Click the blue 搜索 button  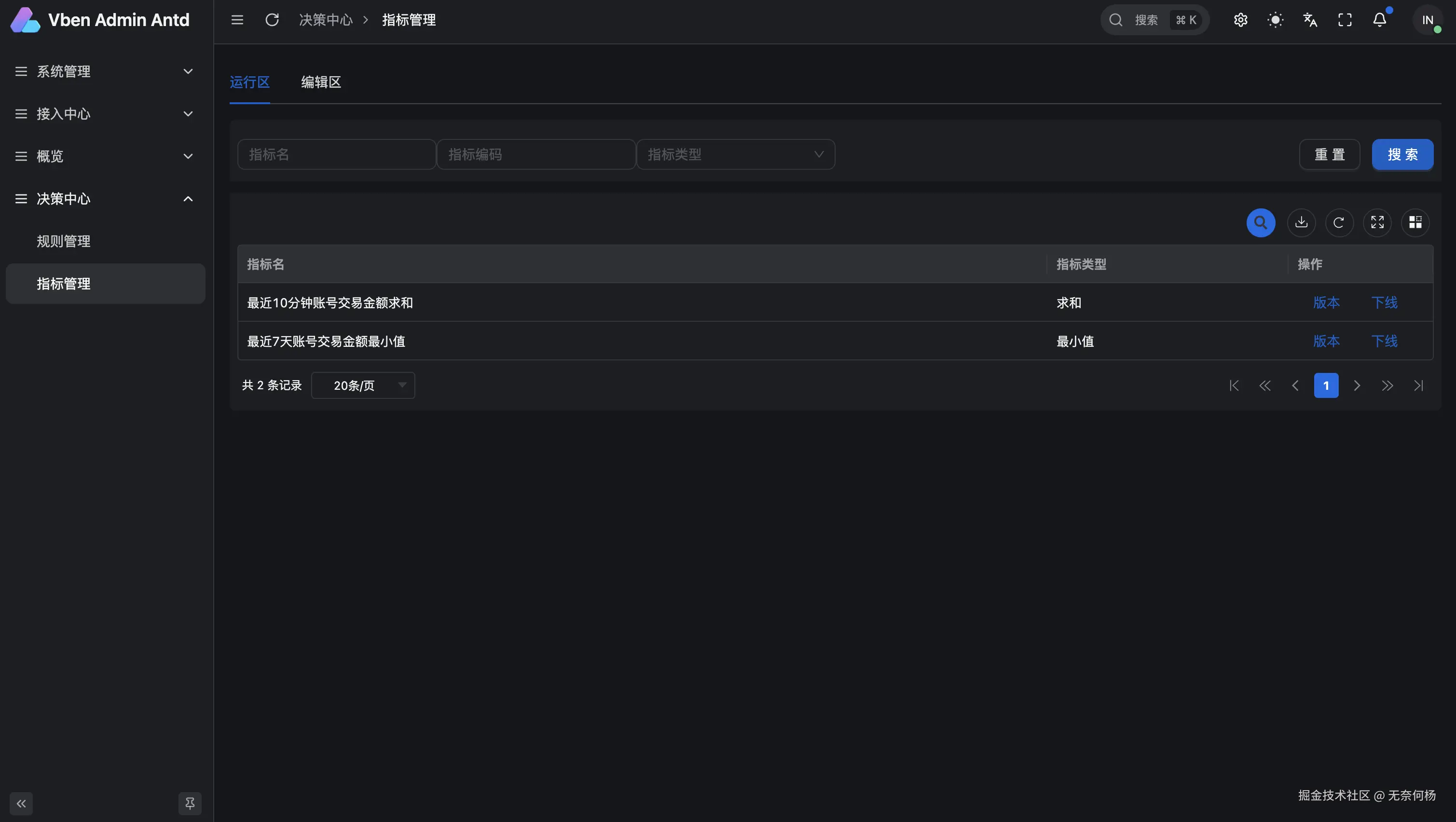(1402, 154)
